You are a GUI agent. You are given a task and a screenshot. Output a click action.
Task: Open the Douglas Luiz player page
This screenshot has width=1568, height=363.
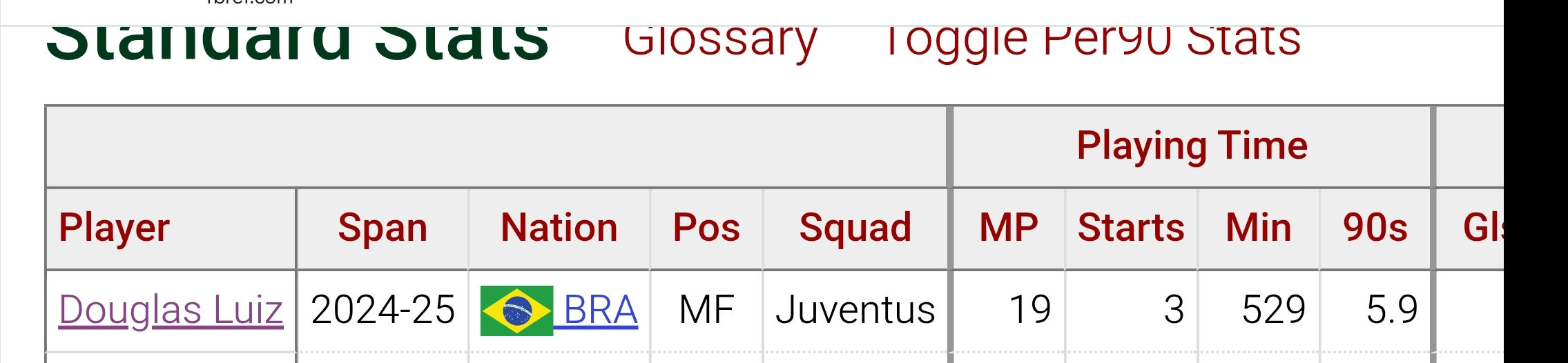[171, 310]
